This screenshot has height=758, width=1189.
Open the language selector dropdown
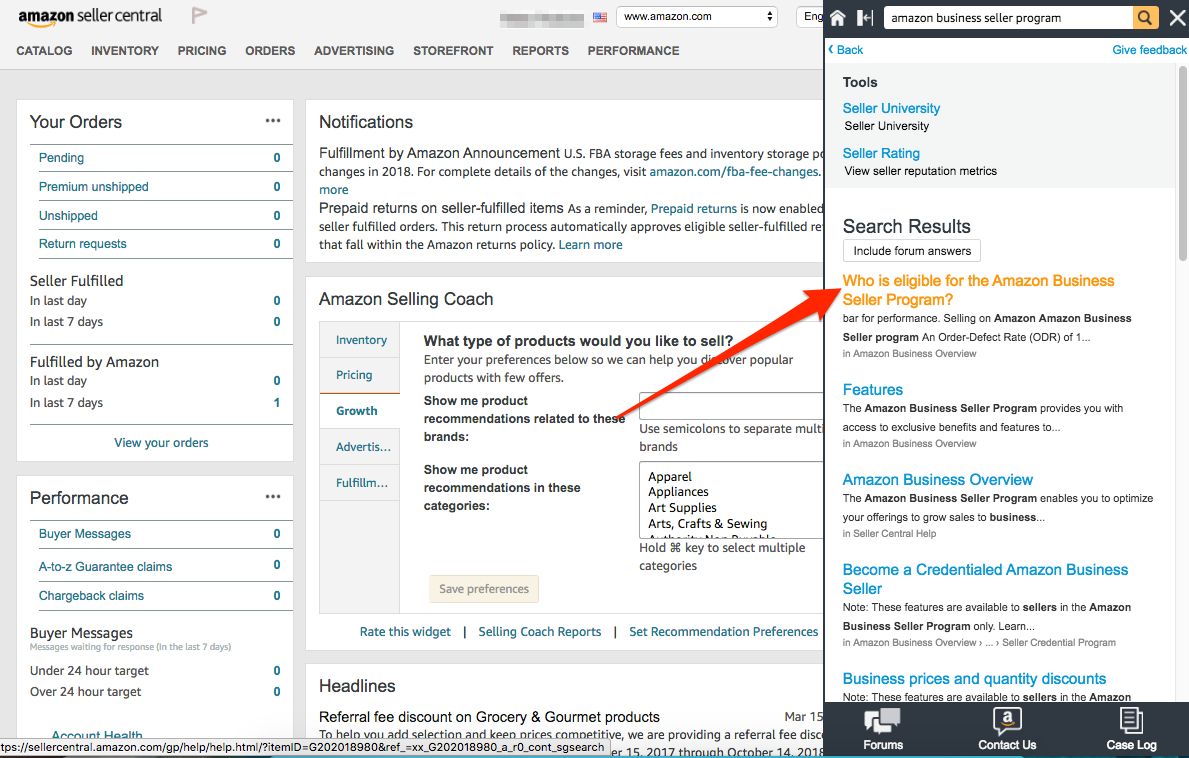point(810,17)
